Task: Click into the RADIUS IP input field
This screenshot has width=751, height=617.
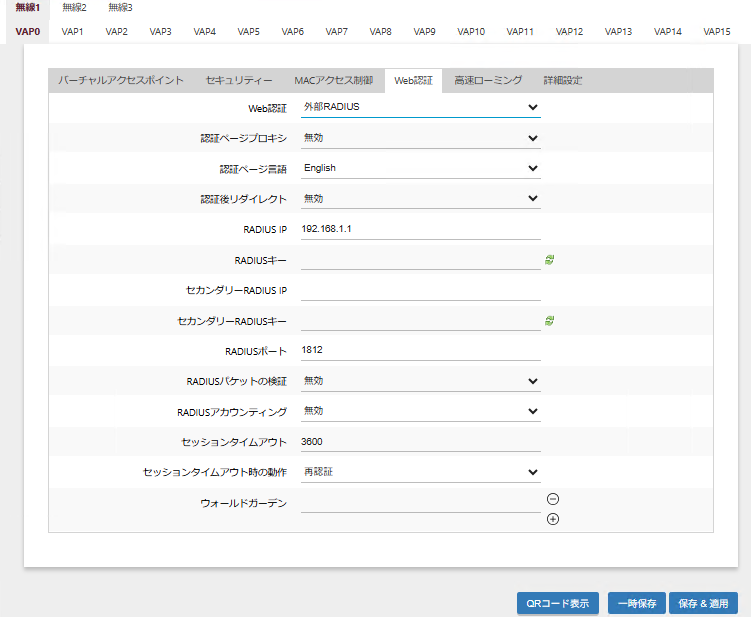Action: coord(420,229)
